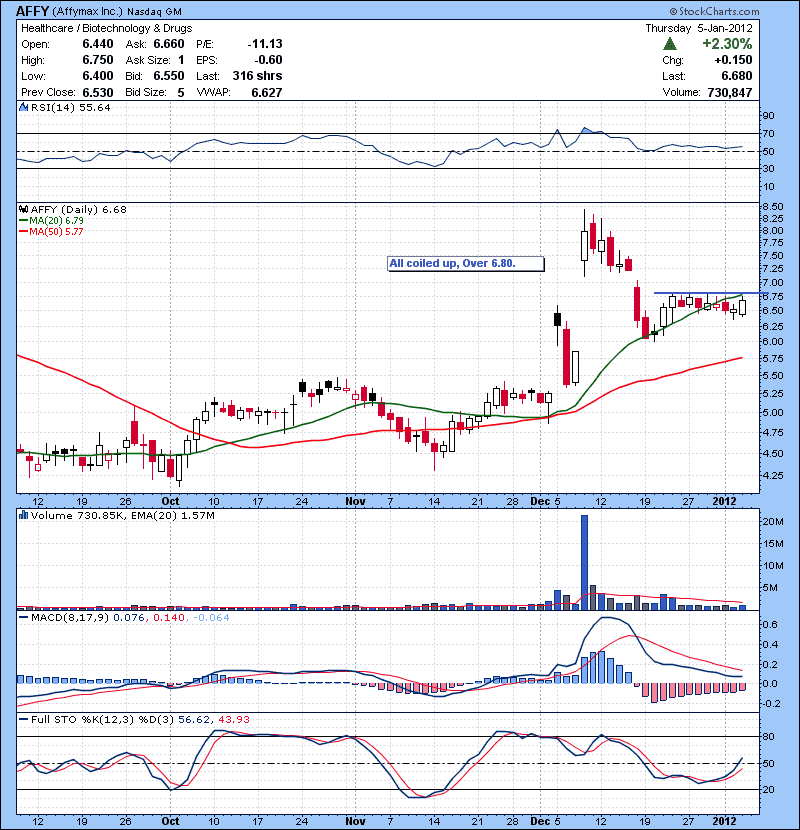Click the 'Oct' label on price axis

170,501
